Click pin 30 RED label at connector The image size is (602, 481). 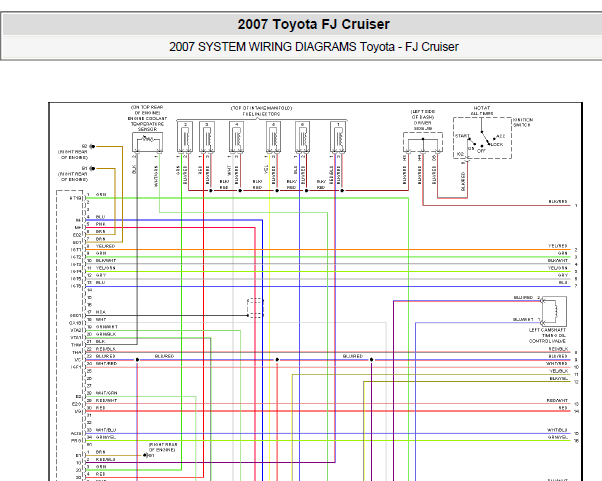(x=100, y=408)
